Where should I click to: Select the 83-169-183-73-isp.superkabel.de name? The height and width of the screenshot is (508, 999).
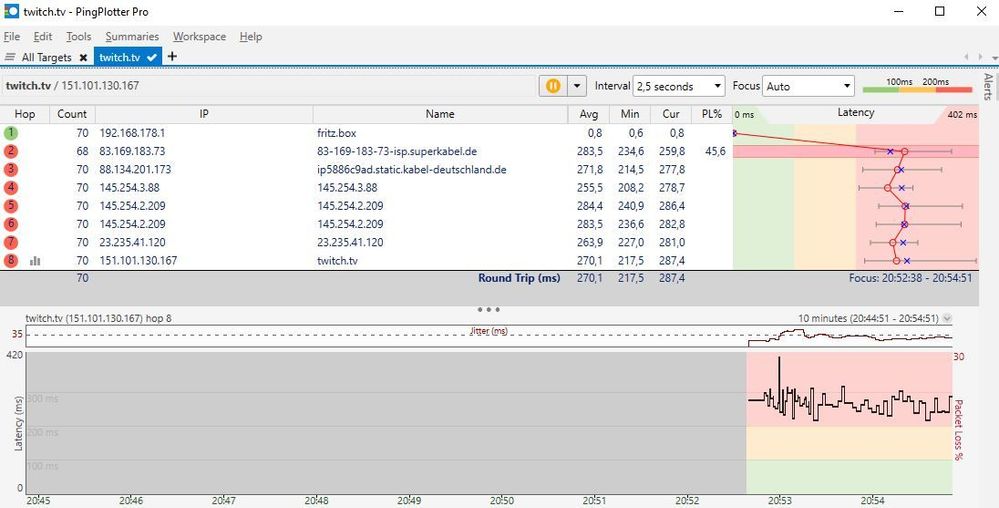coord(397,151)
